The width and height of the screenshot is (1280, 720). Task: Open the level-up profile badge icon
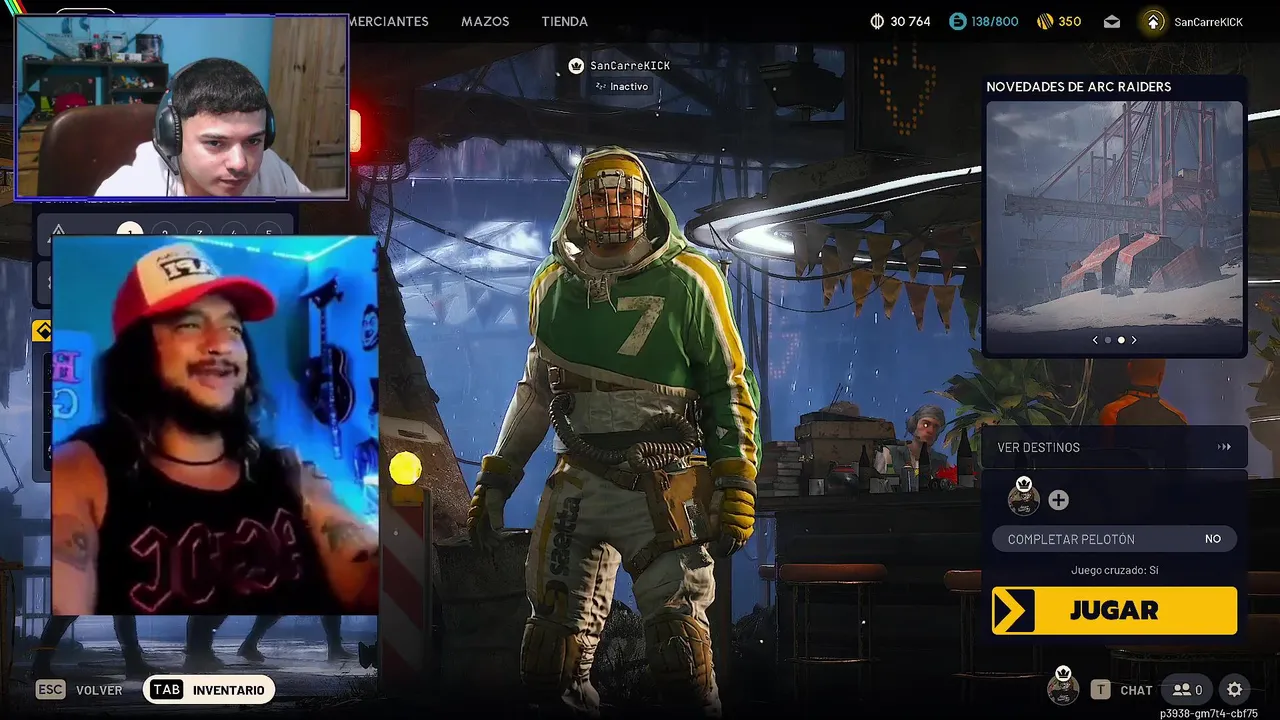click(1154, 21)
